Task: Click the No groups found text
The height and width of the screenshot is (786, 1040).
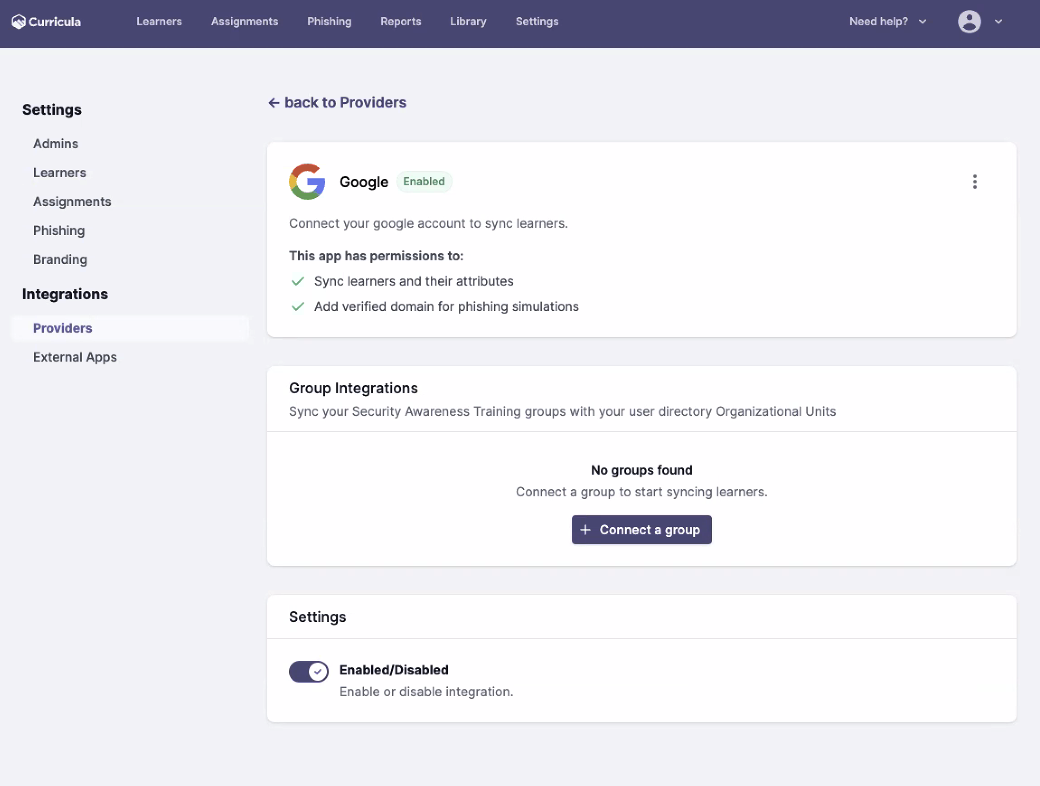Action: [641, 470]
